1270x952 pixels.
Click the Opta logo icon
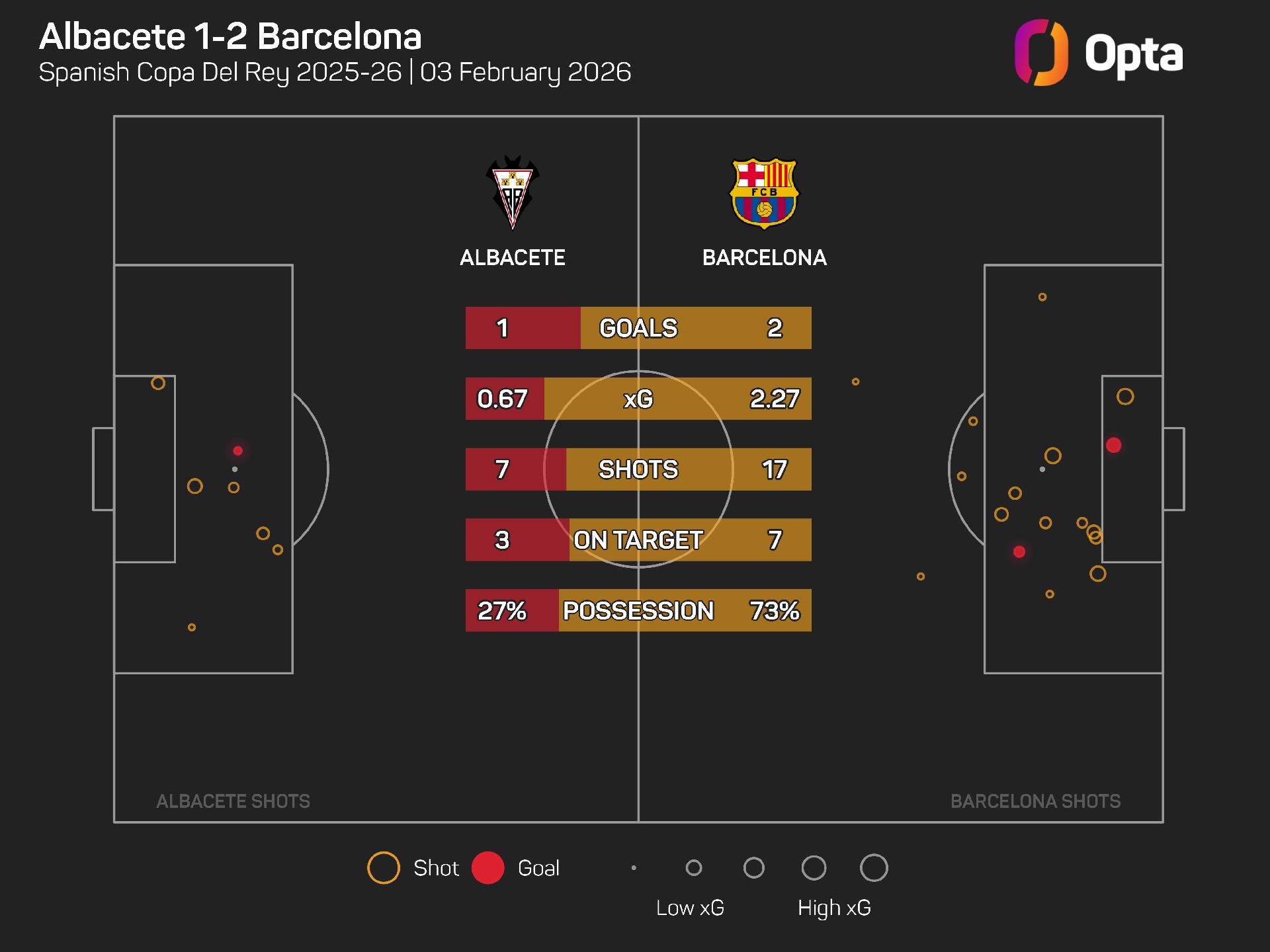click(1041, 53)
